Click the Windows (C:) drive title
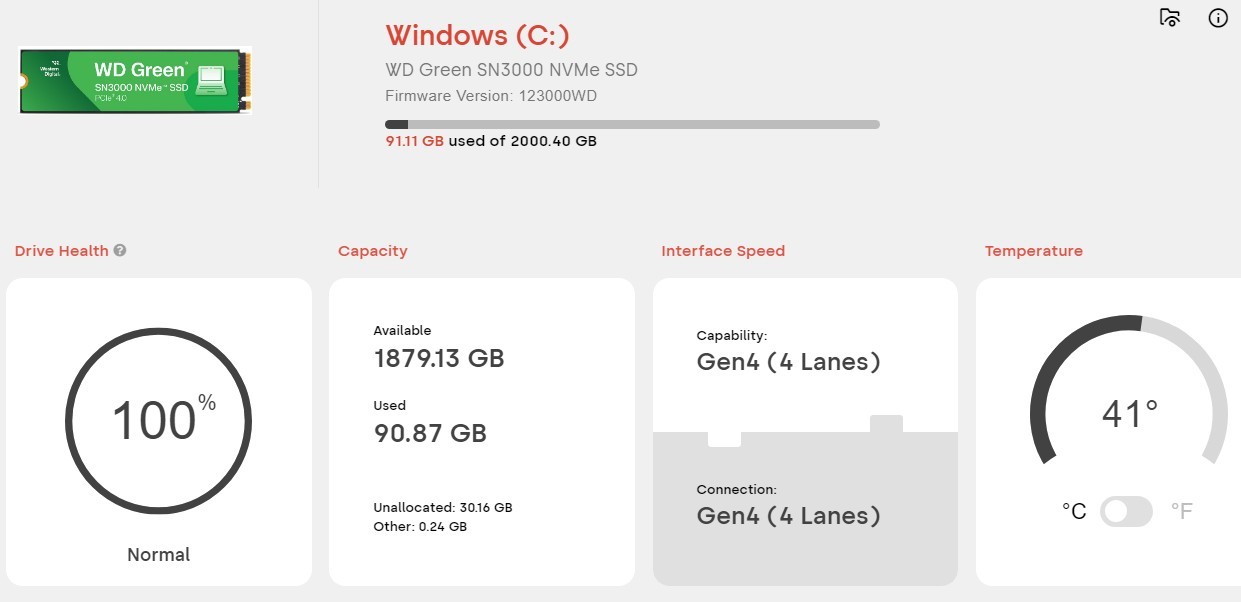The width and height of the screenshot is (1241, 602). coord(477,35)
